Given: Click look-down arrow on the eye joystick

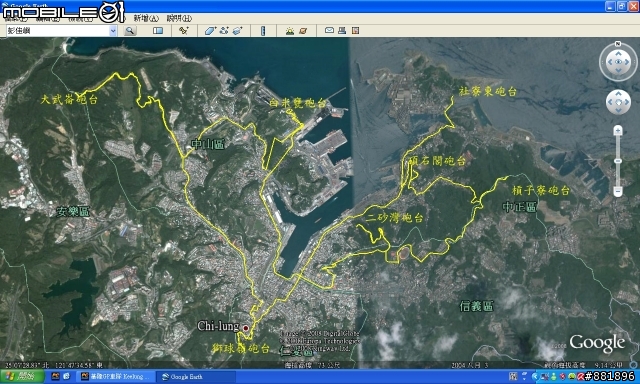Looking at the screenshot, I should 618,70.
